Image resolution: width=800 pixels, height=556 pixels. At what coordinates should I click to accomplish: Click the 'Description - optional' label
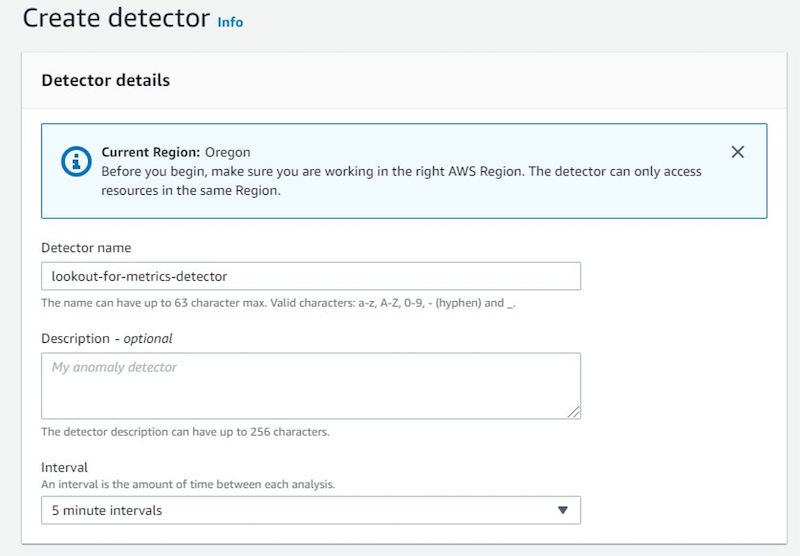[x=107, y=338]
